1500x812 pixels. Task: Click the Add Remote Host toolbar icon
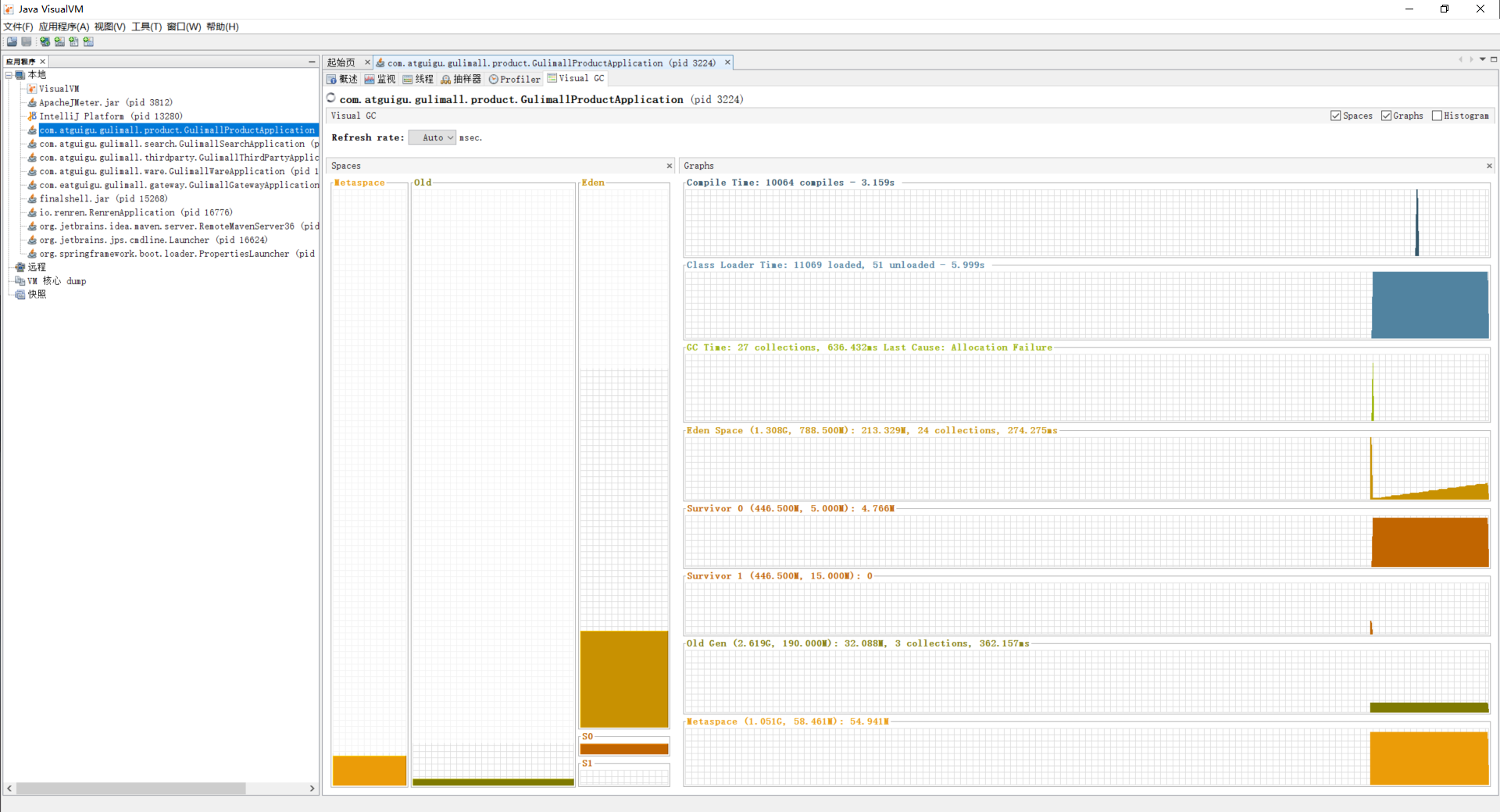(45, 42)
